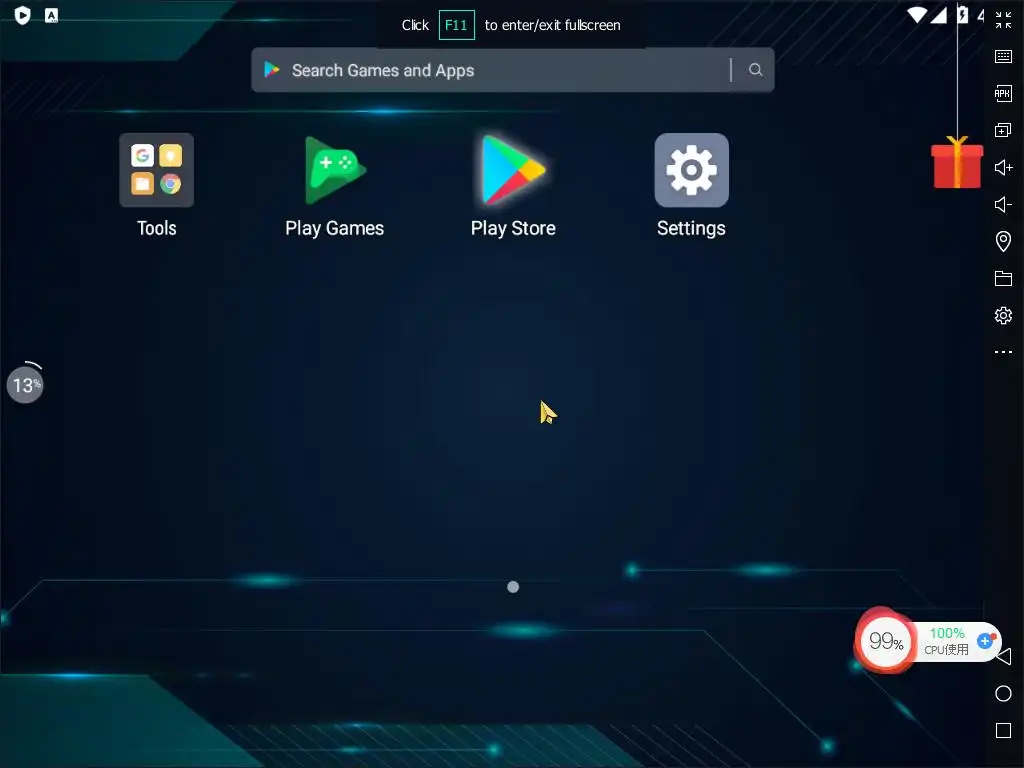Click the letter A status bar icon
This screenshot has height=768, width=1024.
click(51, 15)
